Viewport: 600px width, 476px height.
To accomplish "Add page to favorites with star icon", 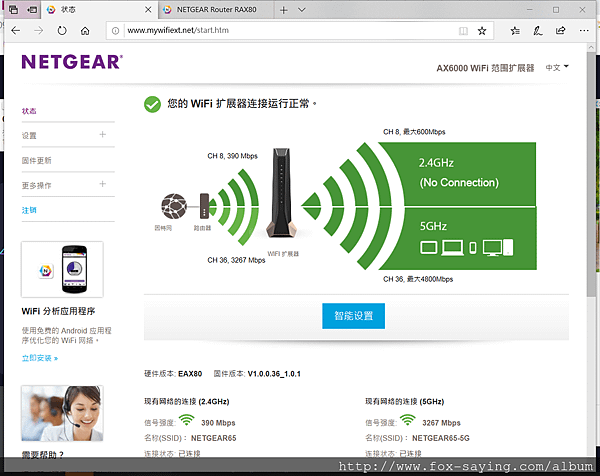I will point(482,31).
